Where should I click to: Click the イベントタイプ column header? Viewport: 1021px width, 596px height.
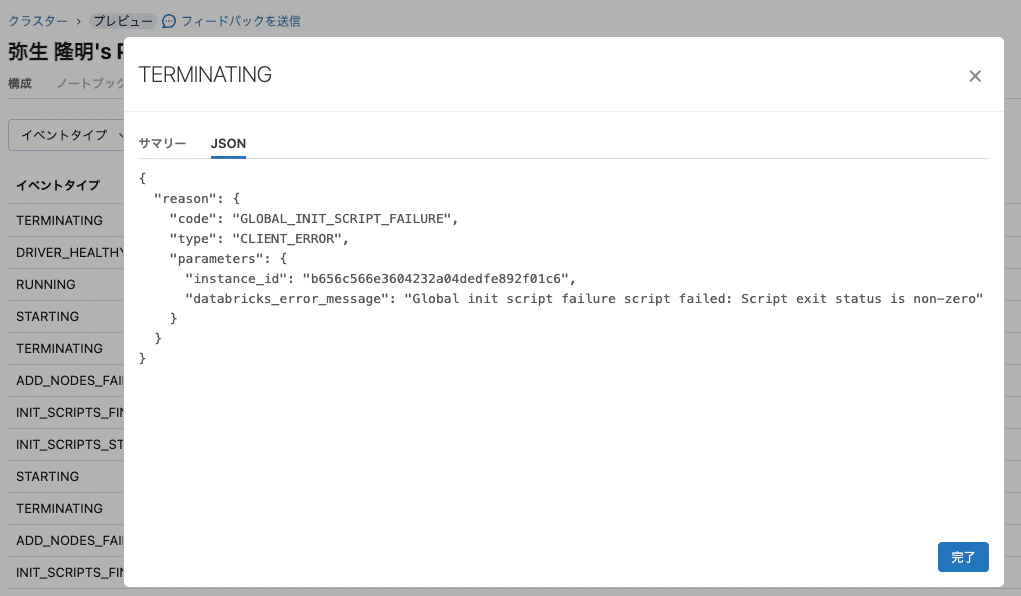click(58, 185)
